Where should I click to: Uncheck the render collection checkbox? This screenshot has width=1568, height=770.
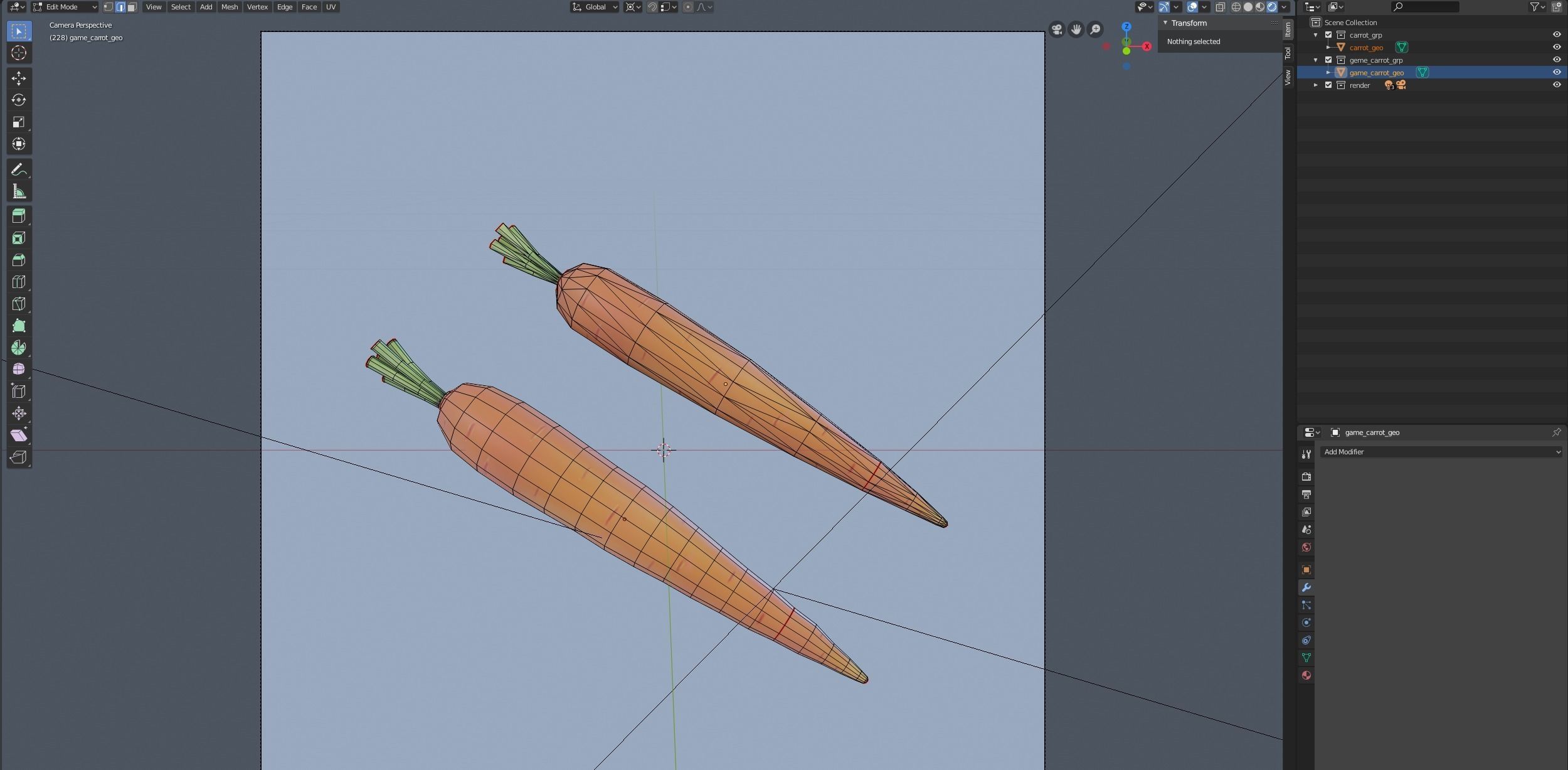(x=1328, y=85)
